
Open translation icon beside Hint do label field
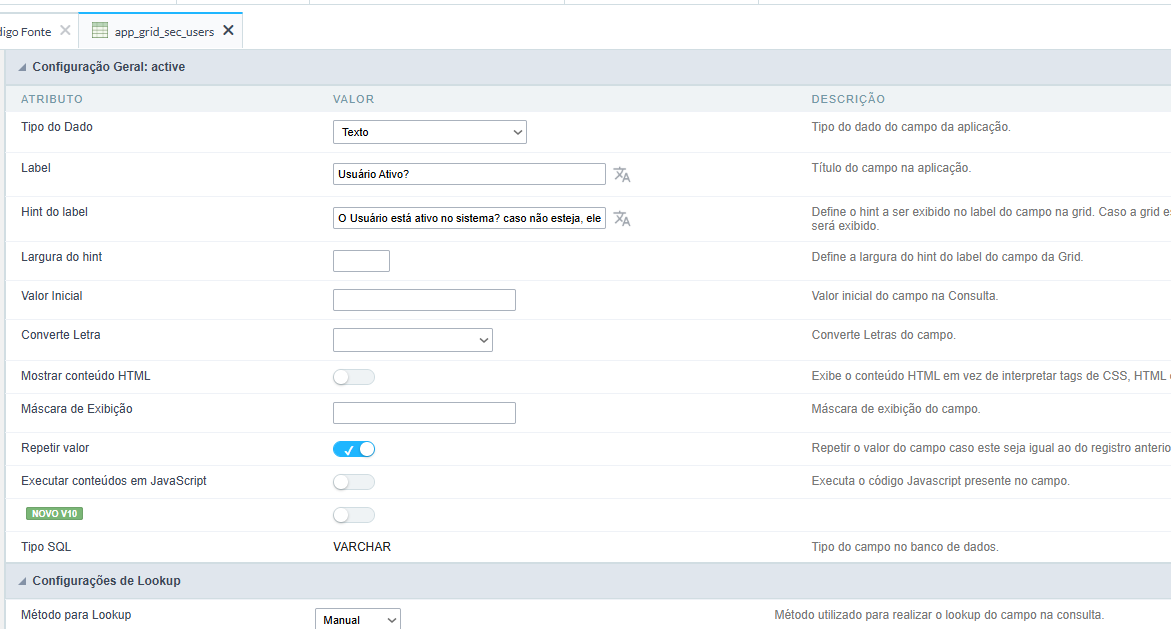[x=621, y=218]
